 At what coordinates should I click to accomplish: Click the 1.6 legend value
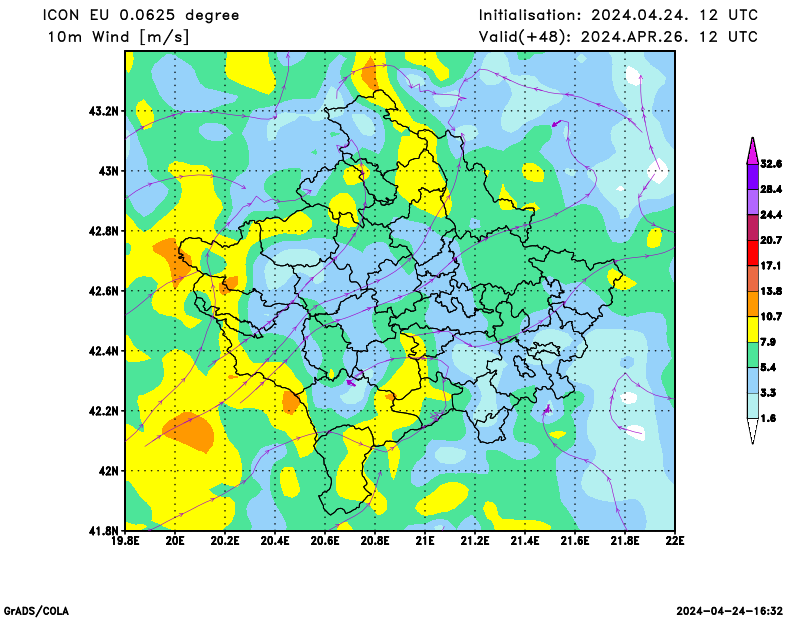click(x=768, y=419)
